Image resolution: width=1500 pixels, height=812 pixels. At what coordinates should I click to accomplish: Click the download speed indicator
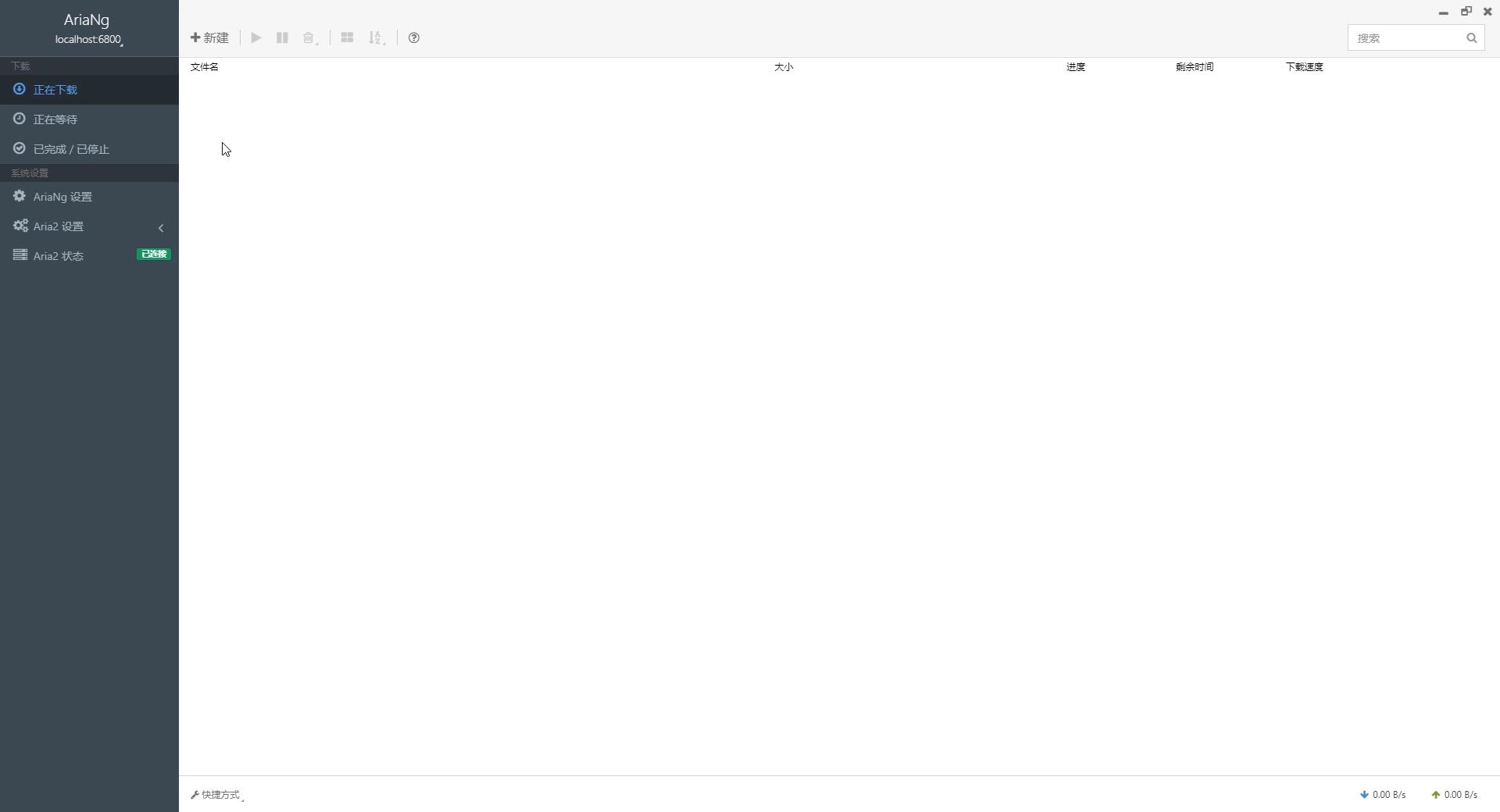(x=1383, y=795)
